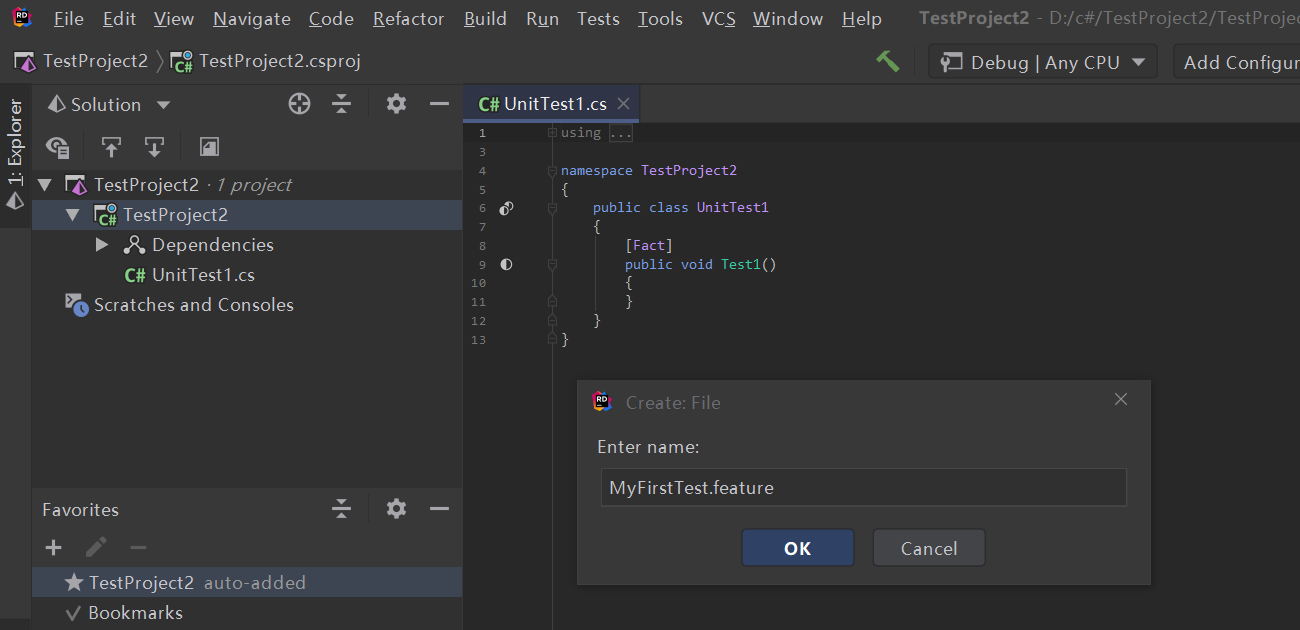Expand the Dependencies node
The width and height of the screenshot is (1300, 630).
pos(101,245)
